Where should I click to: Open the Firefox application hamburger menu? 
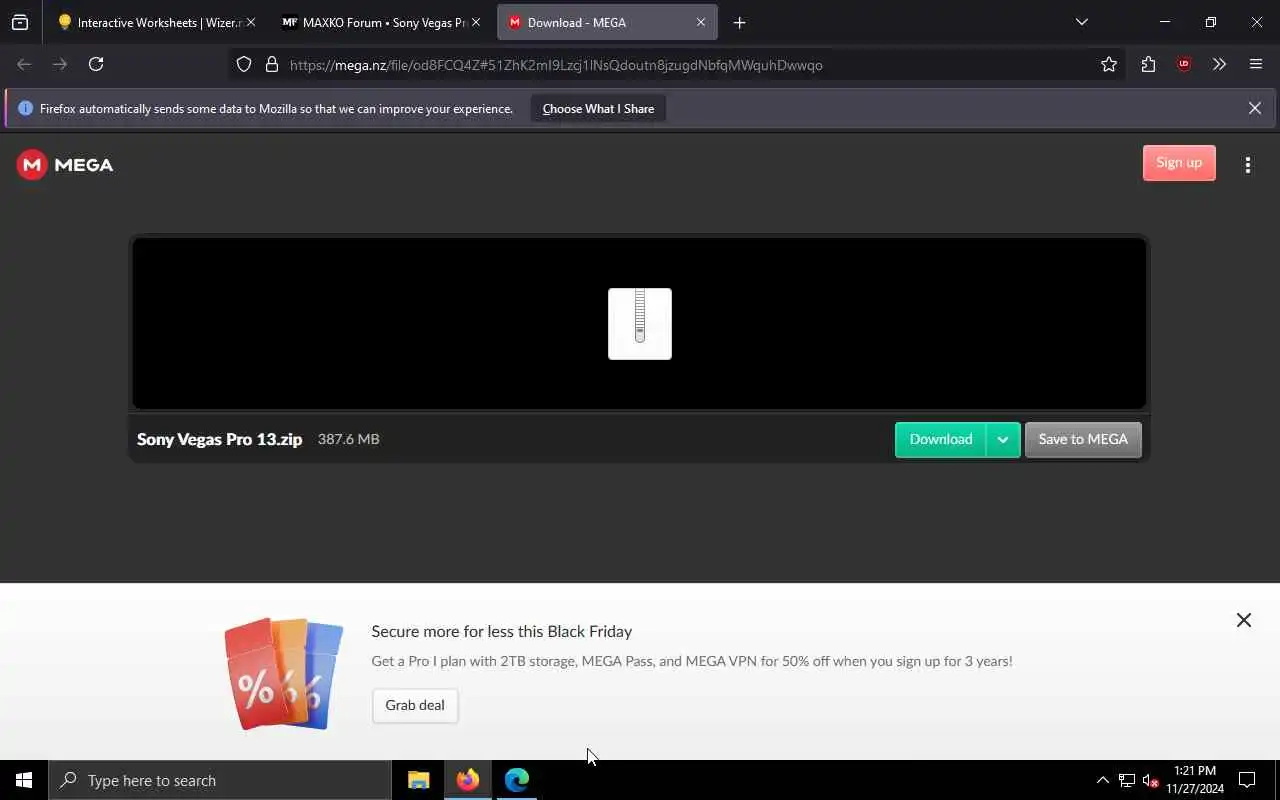(1256, 64)
